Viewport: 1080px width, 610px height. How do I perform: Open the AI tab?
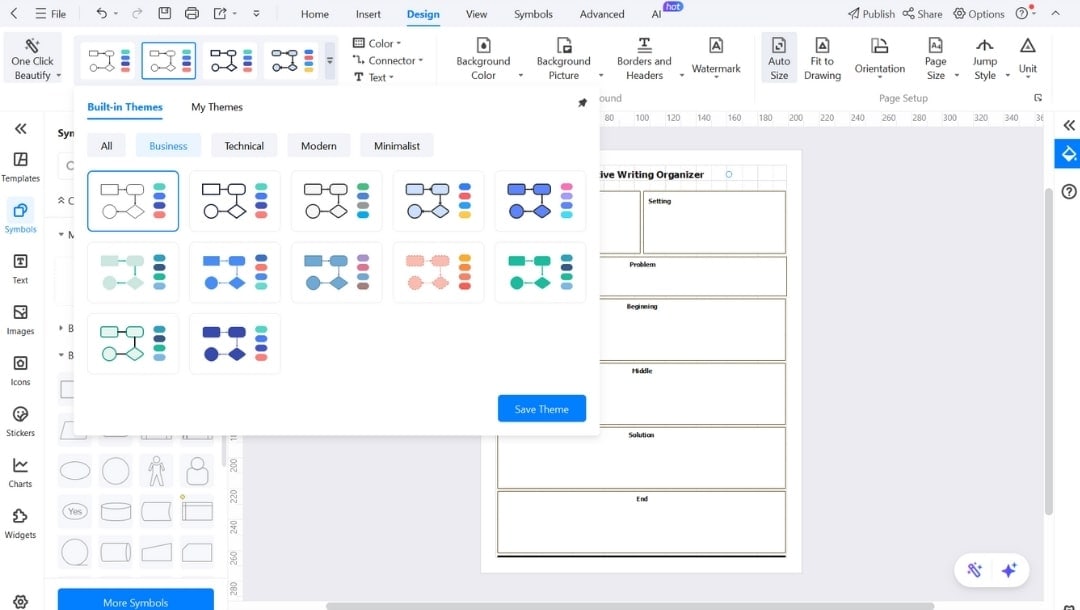coord(656,14)
